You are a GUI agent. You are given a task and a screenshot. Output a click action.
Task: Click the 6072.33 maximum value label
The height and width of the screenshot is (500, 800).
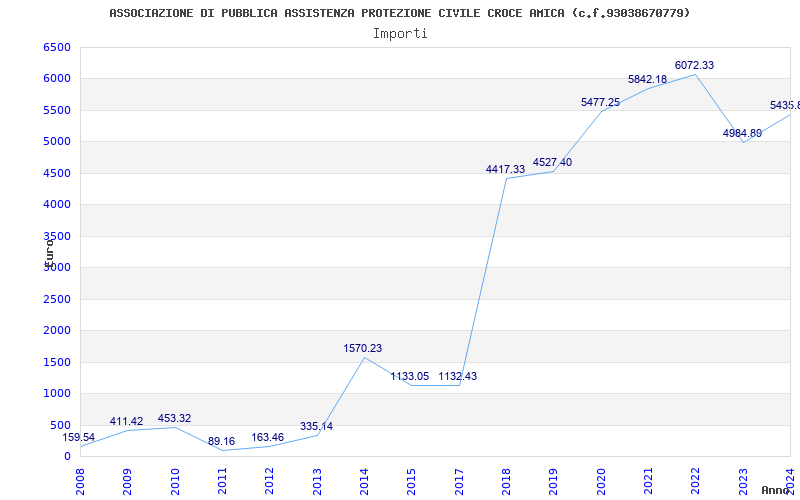[x=694, y=65]
